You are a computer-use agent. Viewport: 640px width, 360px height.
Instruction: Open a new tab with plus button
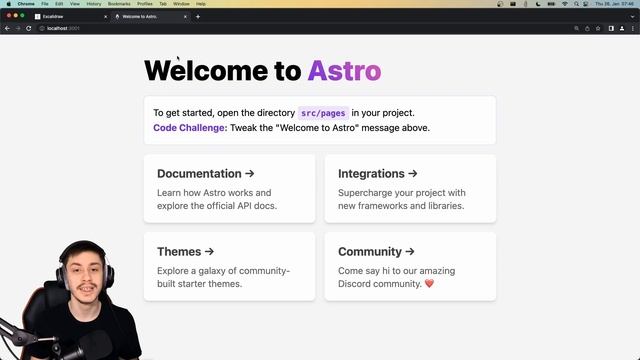tap(198, 17)
